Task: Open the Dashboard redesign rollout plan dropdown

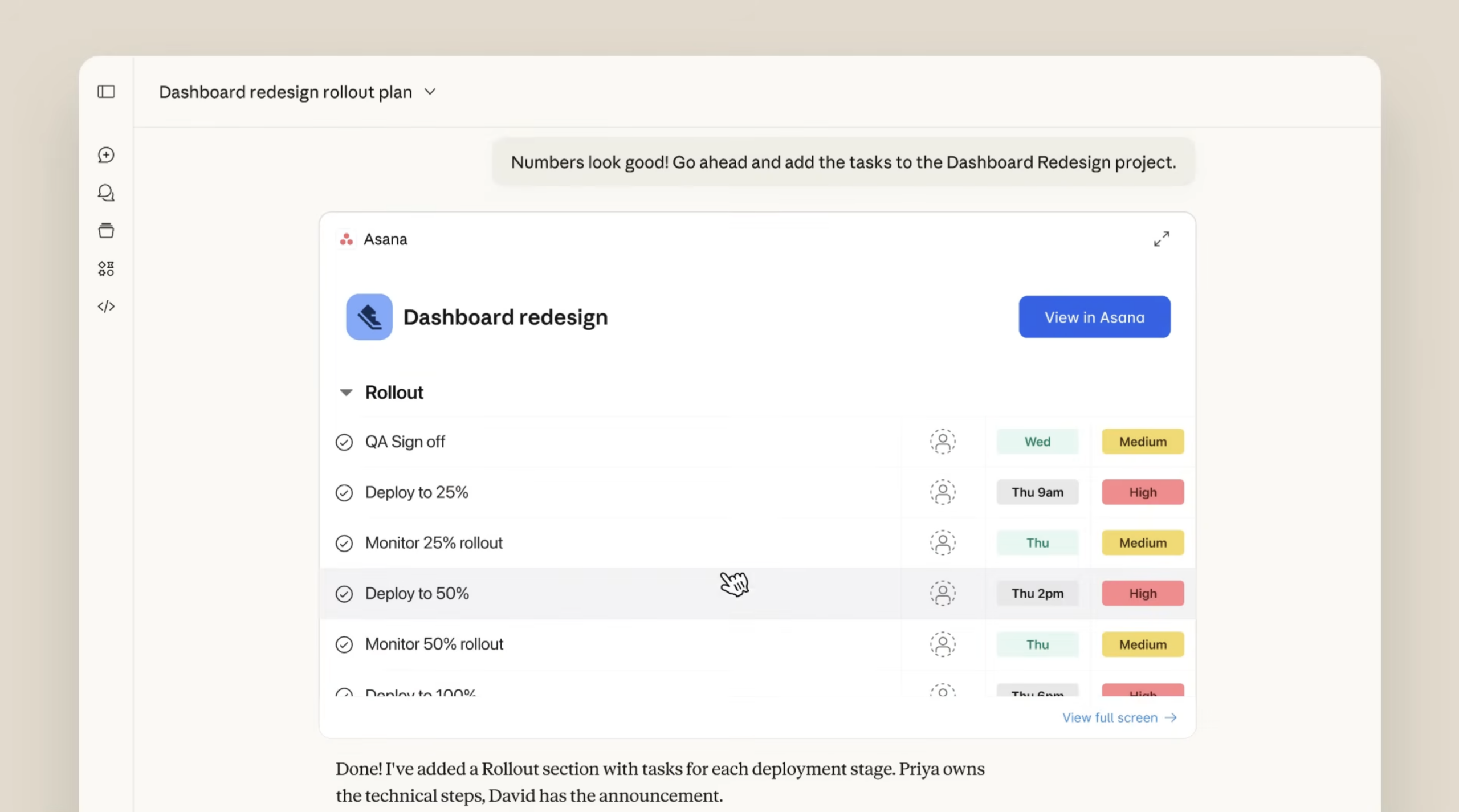Action: point(430,92)
